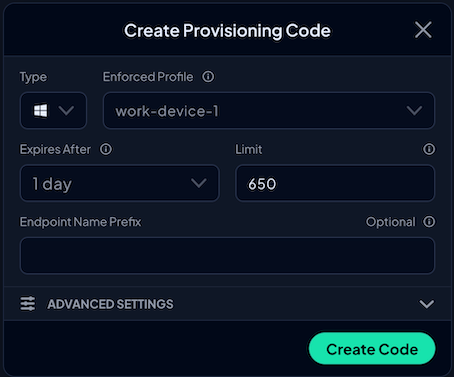Click the Advanced Settings sliders icon

point(28,304)
